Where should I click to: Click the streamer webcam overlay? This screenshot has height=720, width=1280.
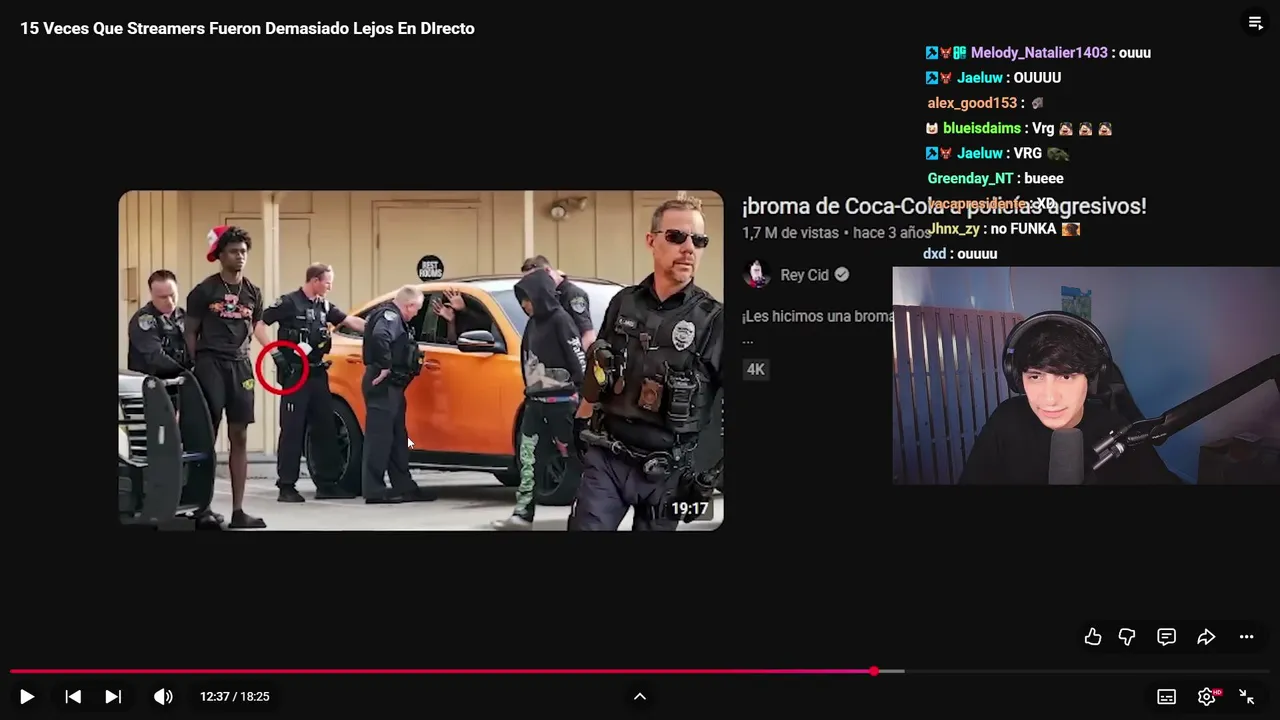[1086, 375]
